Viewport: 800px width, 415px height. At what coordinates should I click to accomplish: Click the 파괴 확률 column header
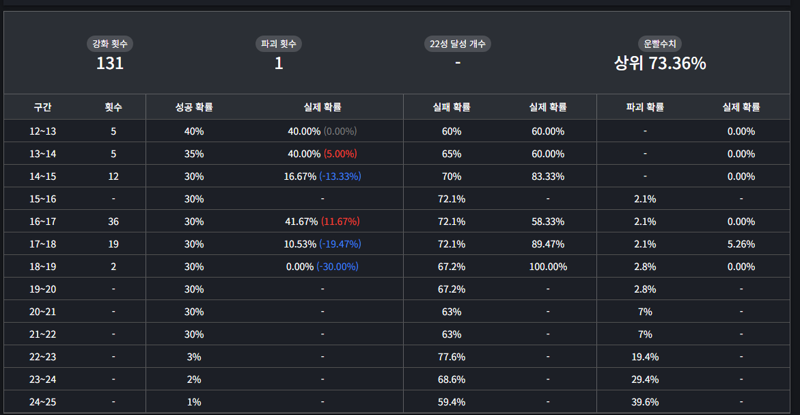(645, 107)
